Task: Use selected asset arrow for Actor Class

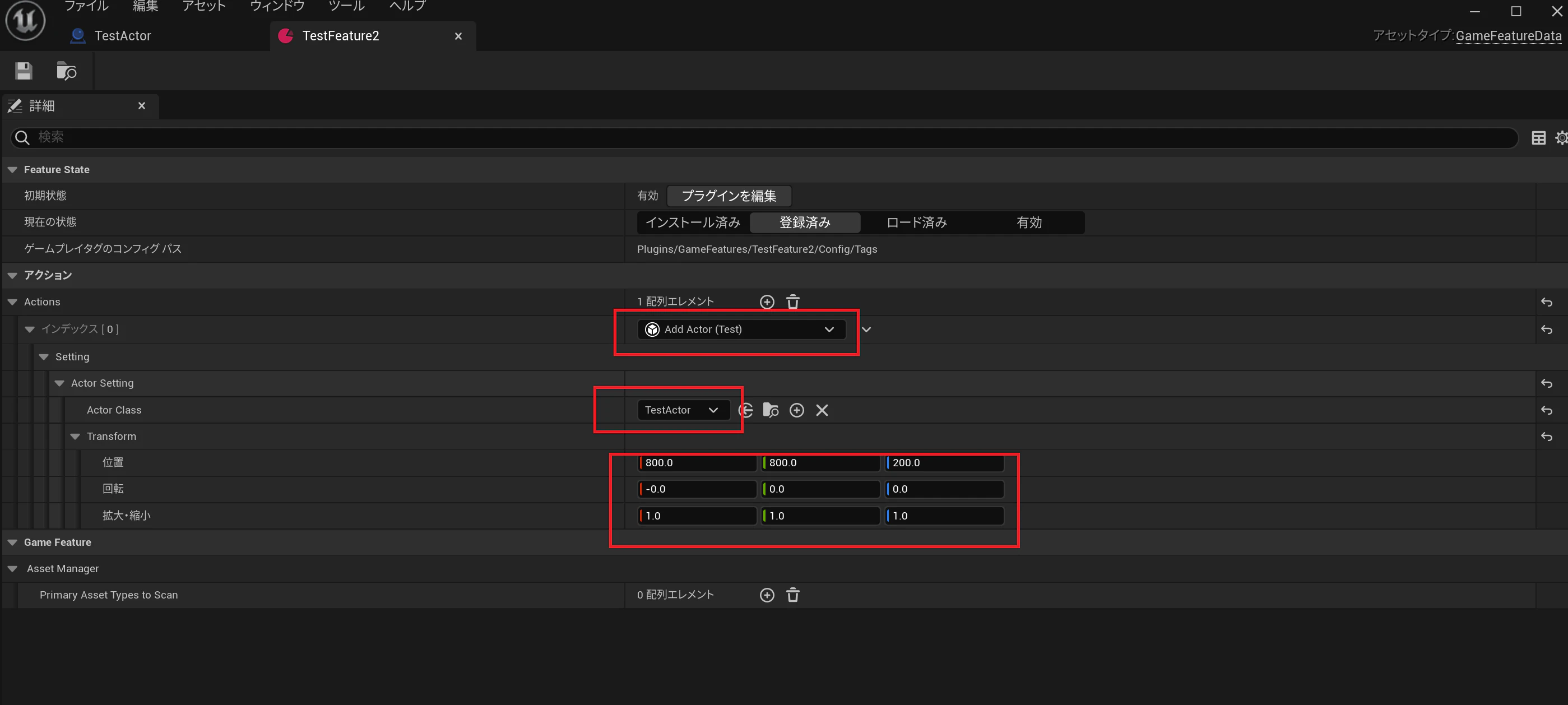Action: 746,410
